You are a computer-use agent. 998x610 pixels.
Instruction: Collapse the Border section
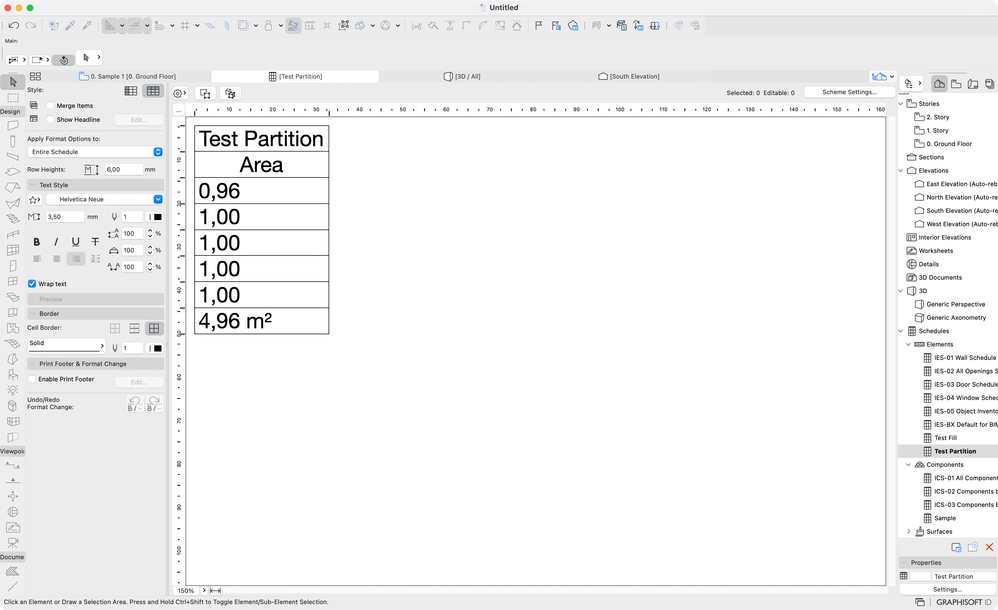click(32, 314)
